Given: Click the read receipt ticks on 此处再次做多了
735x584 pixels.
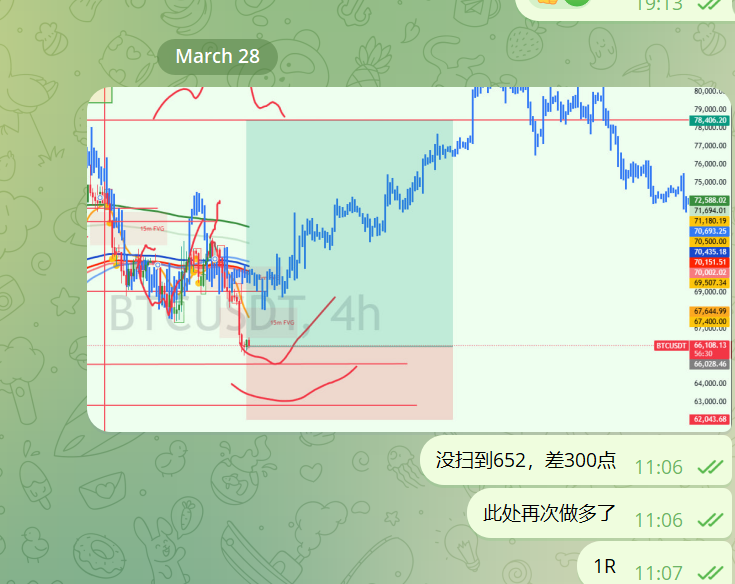Looking at the screenshot, I should (x=710, y=519).
